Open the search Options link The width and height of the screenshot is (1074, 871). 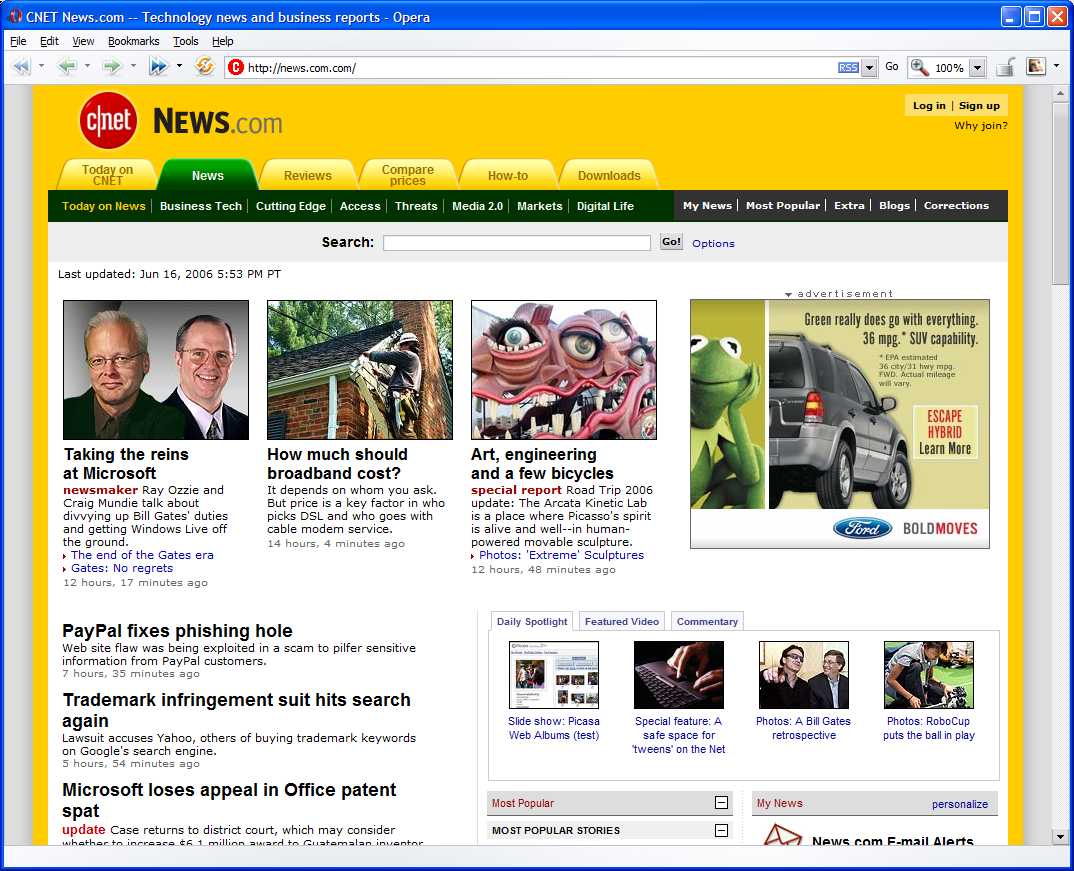tap(713, 243)
